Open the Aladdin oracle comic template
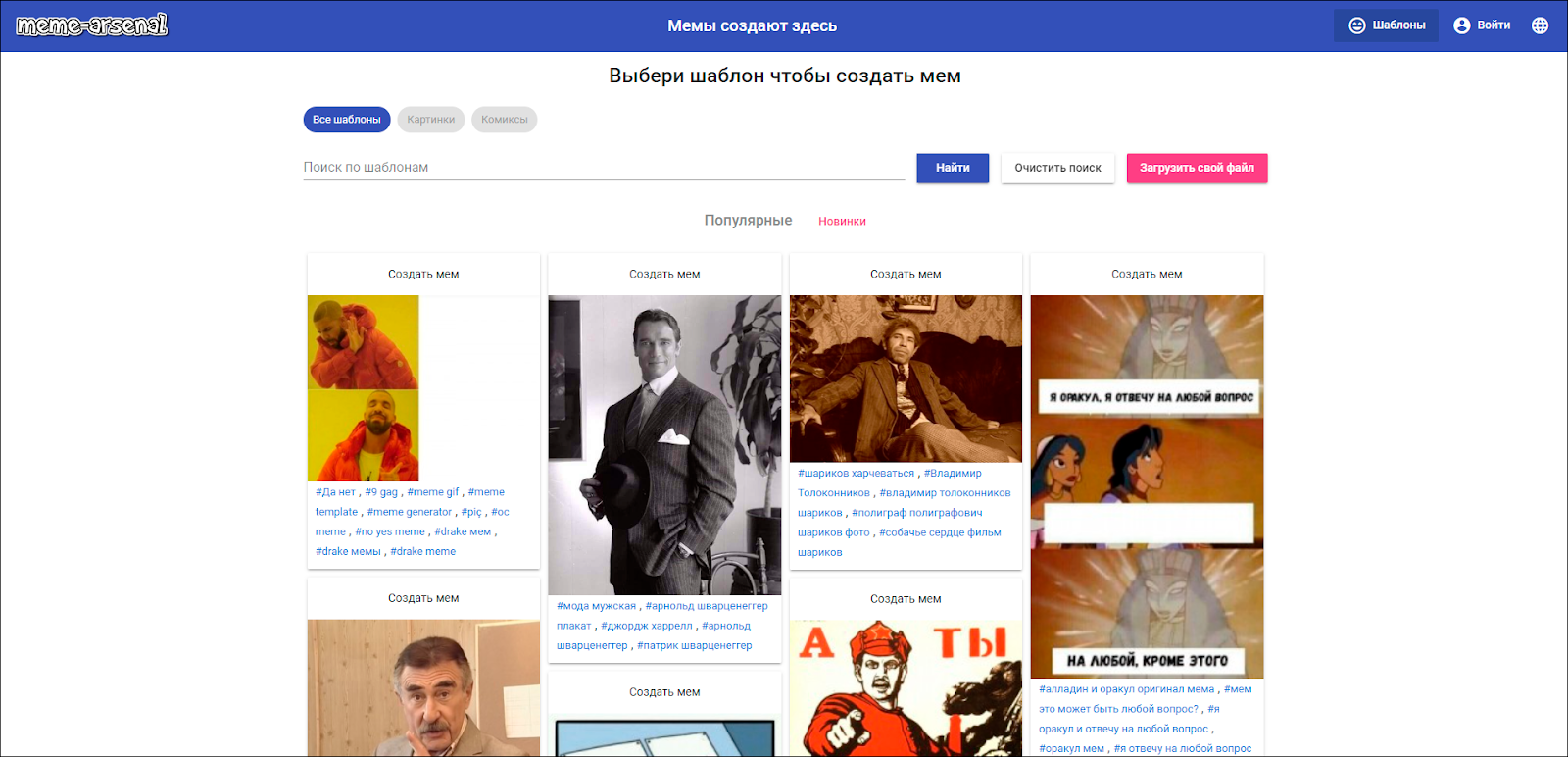Viewport: 1568px width, 757px height. click(1147, 486)
